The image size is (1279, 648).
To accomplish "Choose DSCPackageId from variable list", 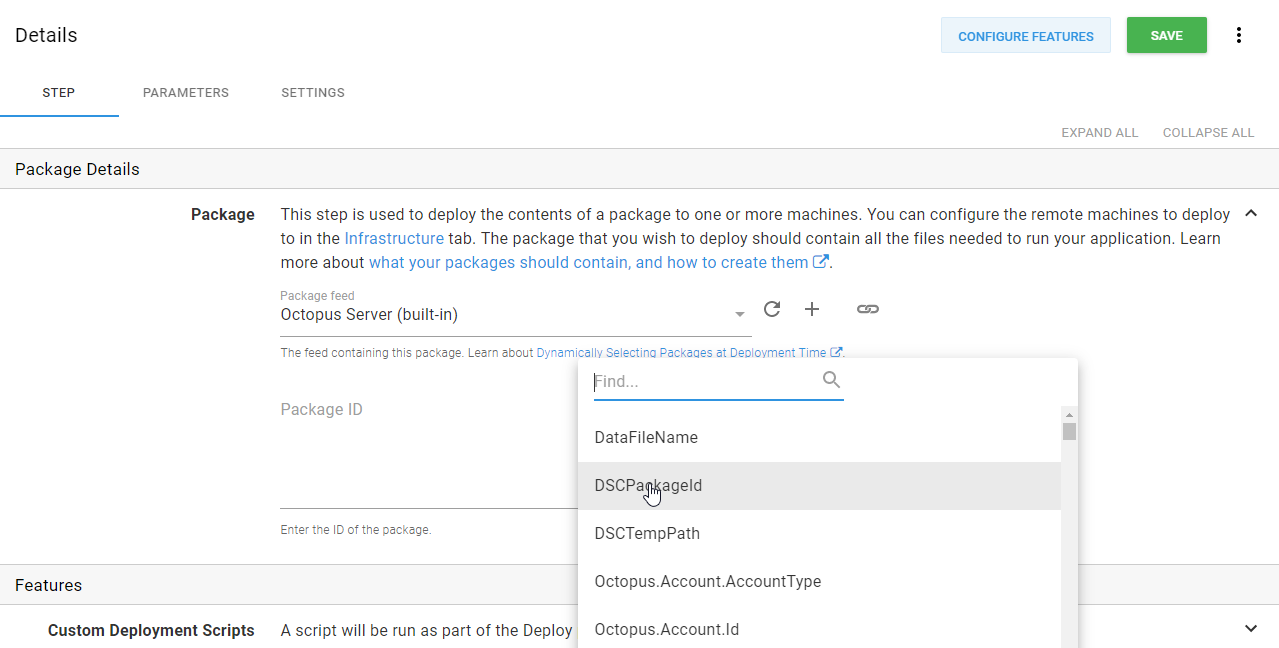I will [x=648, y=486].
